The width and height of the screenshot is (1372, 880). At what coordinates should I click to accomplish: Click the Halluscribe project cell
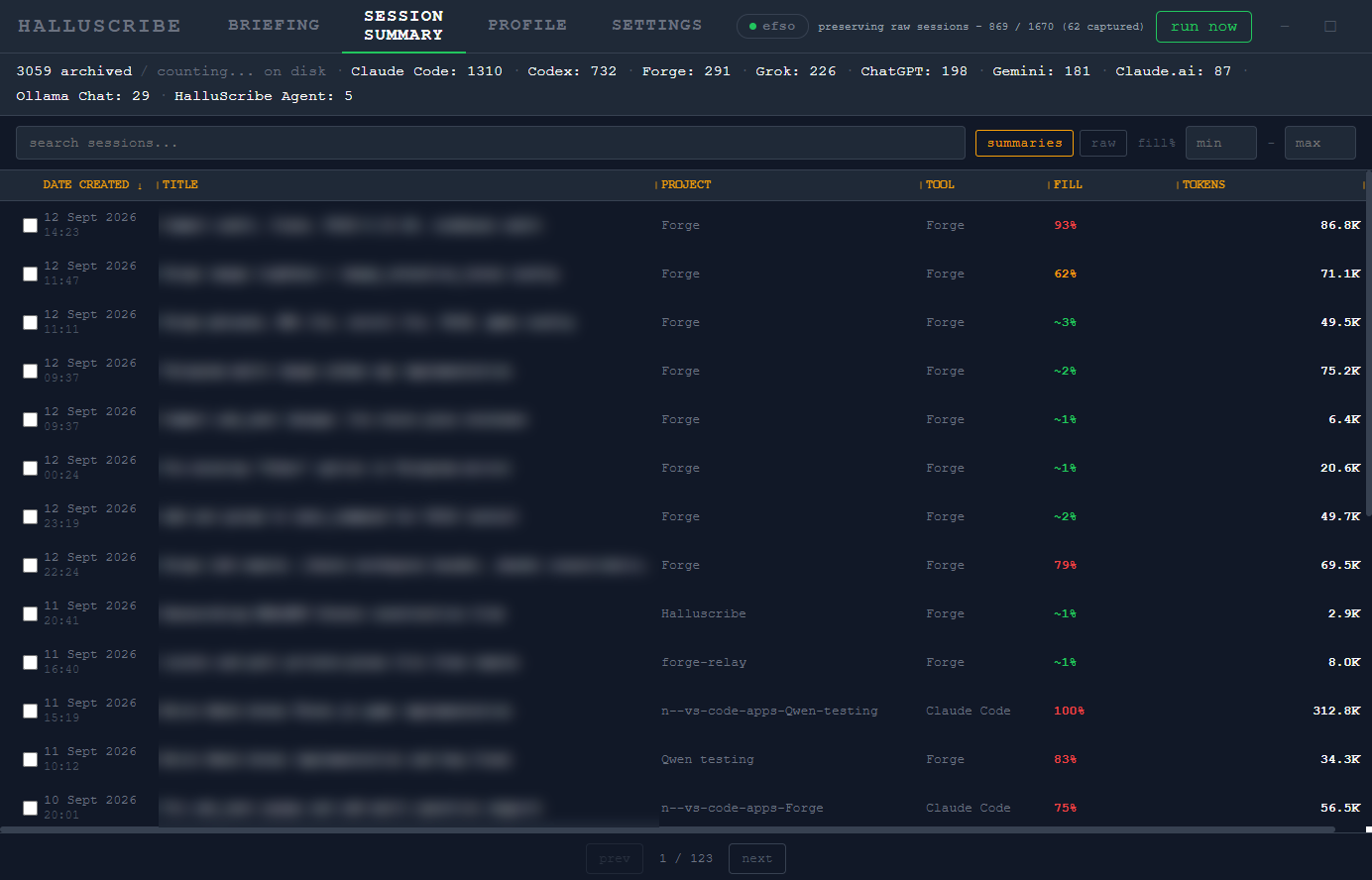[x=704, y=613]
